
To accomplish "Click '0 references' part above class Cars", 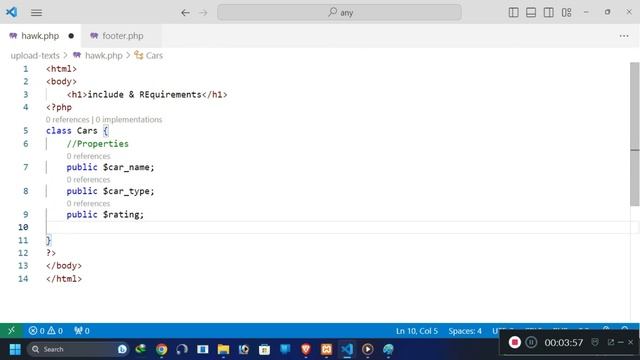I will click(x=67, y=120).
